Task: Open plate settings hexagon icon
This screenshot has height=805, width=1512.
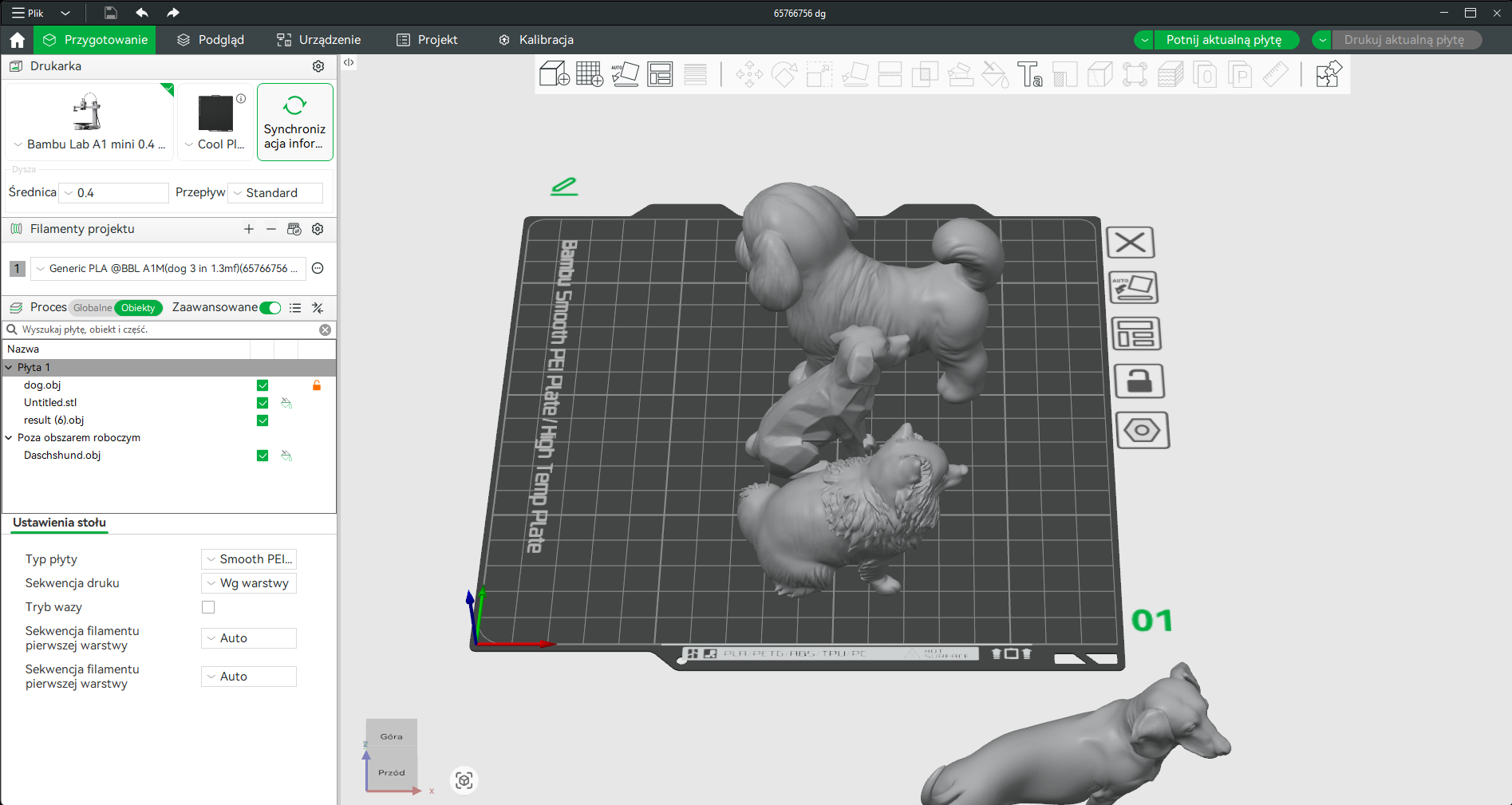Action: coord(1143,431)
